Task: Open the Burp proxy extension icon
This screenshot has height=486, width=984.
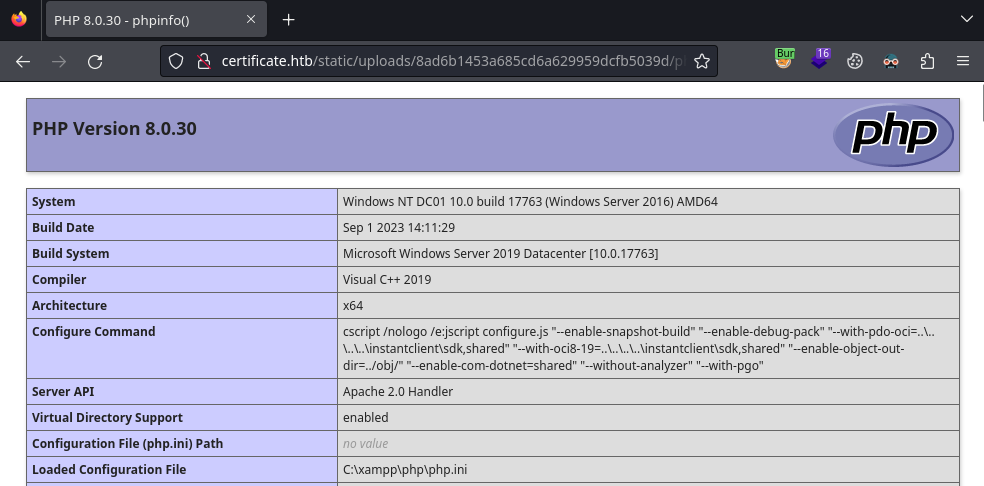Action: pos(784,60)
